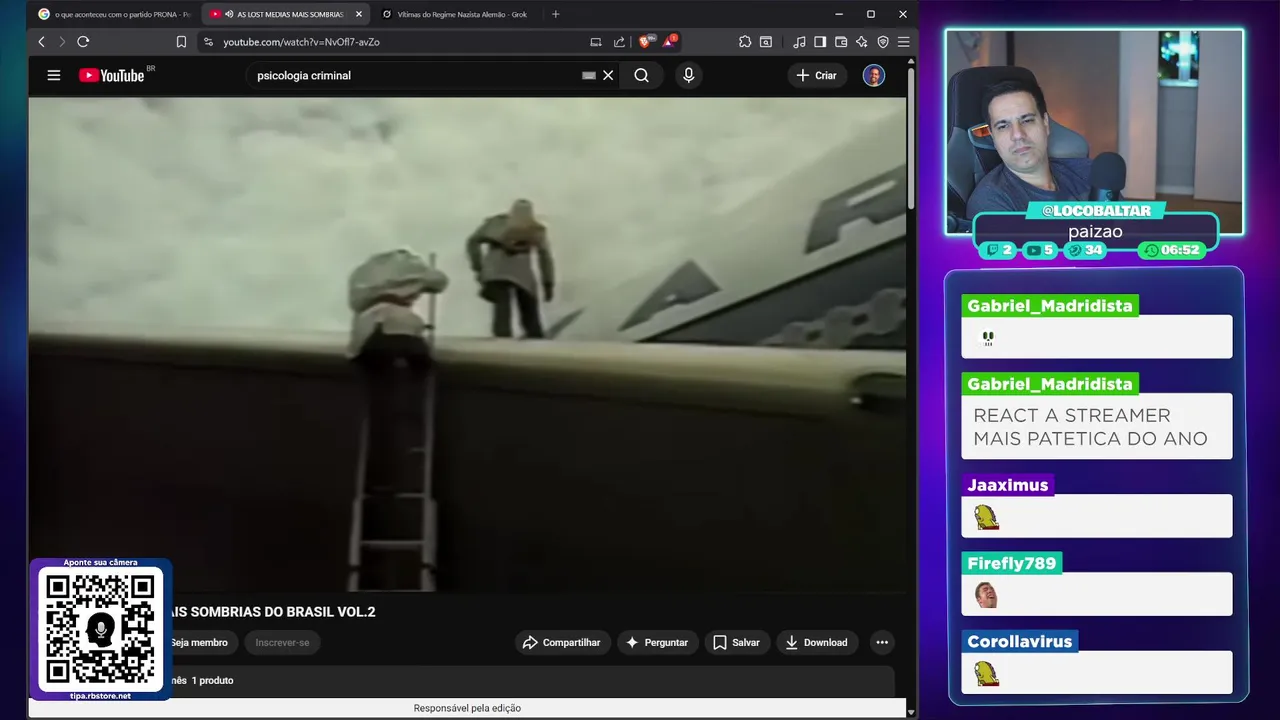Viewport: 1280px width, 720px height.
Task: Click the QR code image overlay
Action: [x=100, y=630]
